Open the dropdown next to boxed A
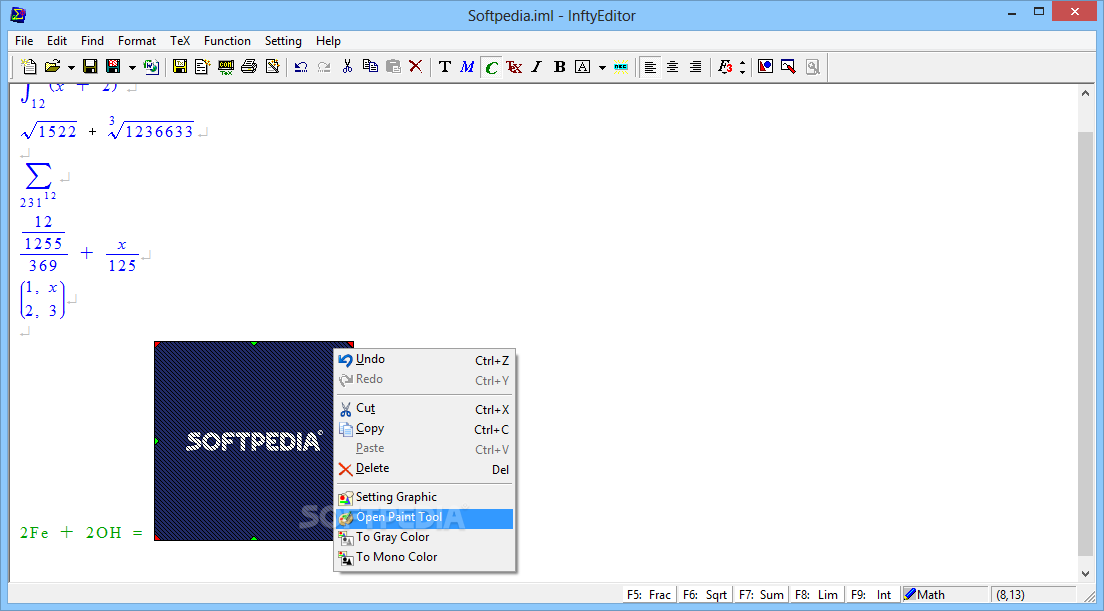The image size is (1104, 611). click(602, 68)
